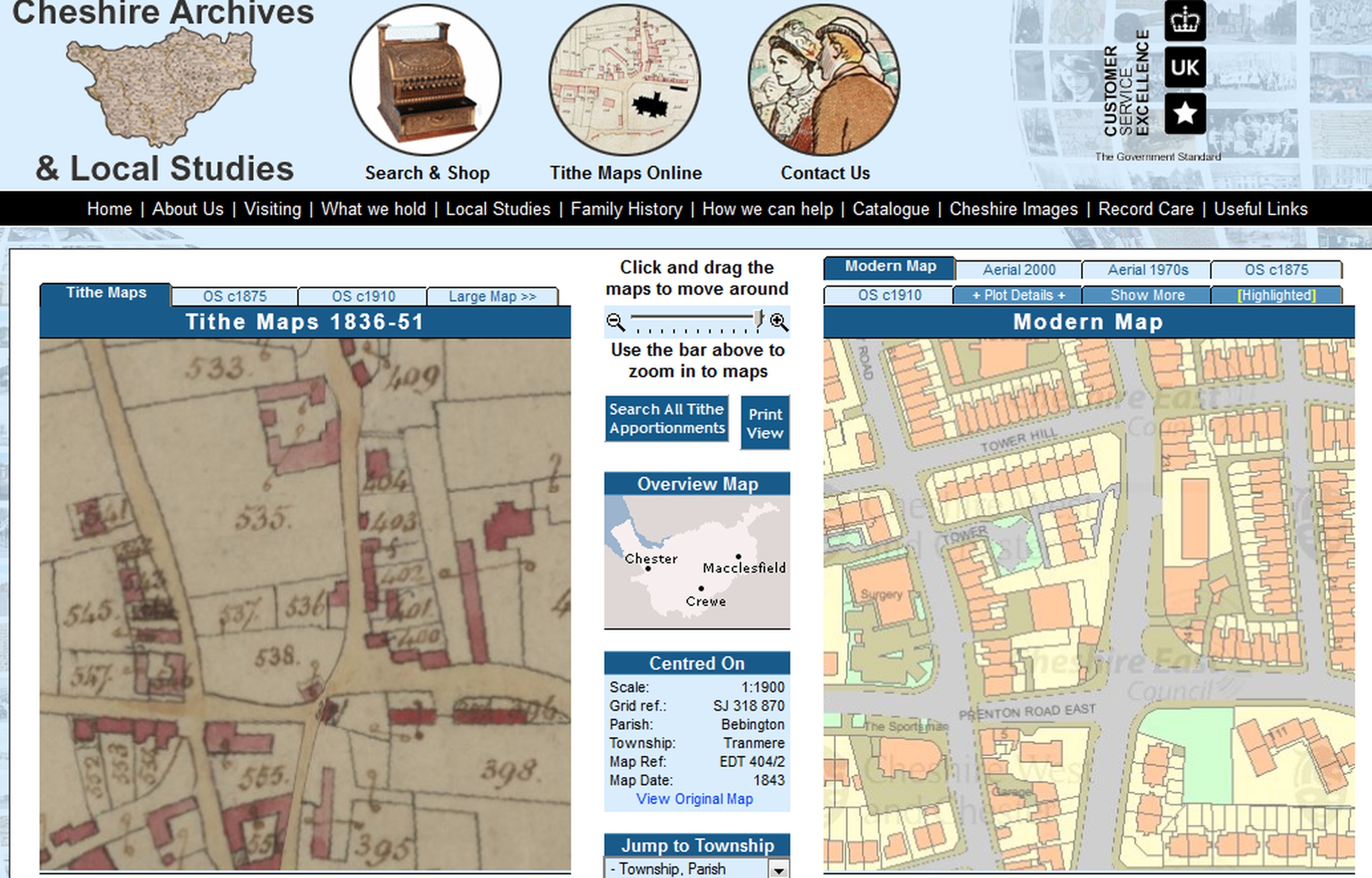Click the Print View button

(765, 423)
